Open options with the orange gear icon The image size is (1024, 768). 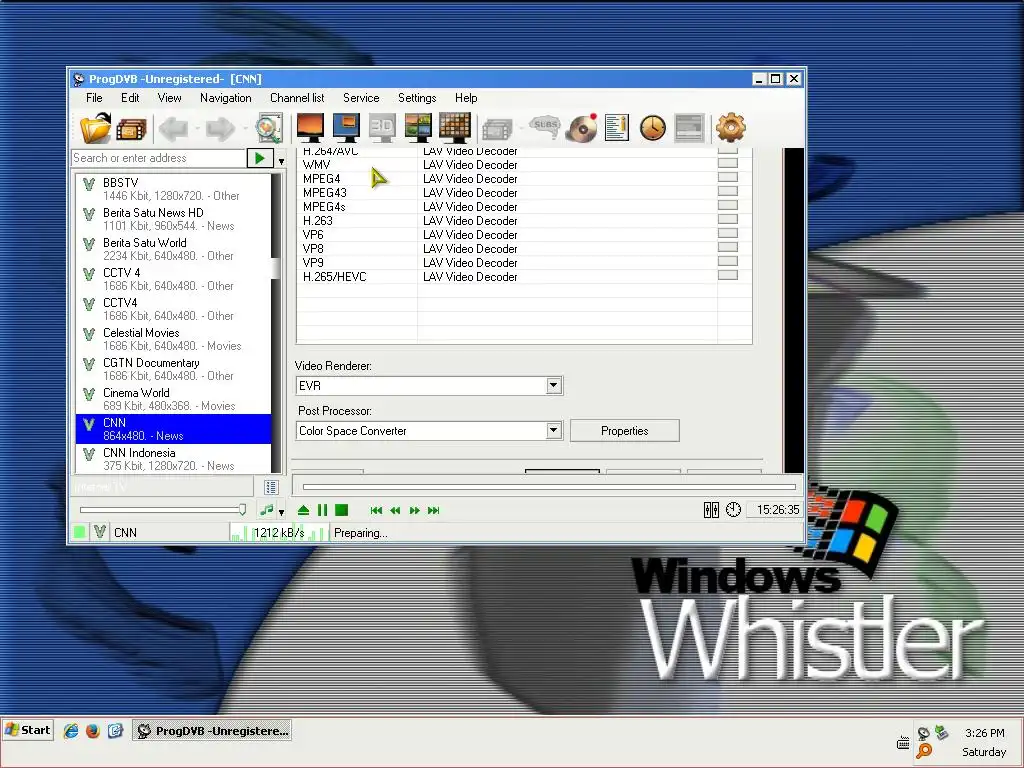click(x=730, y=127)
